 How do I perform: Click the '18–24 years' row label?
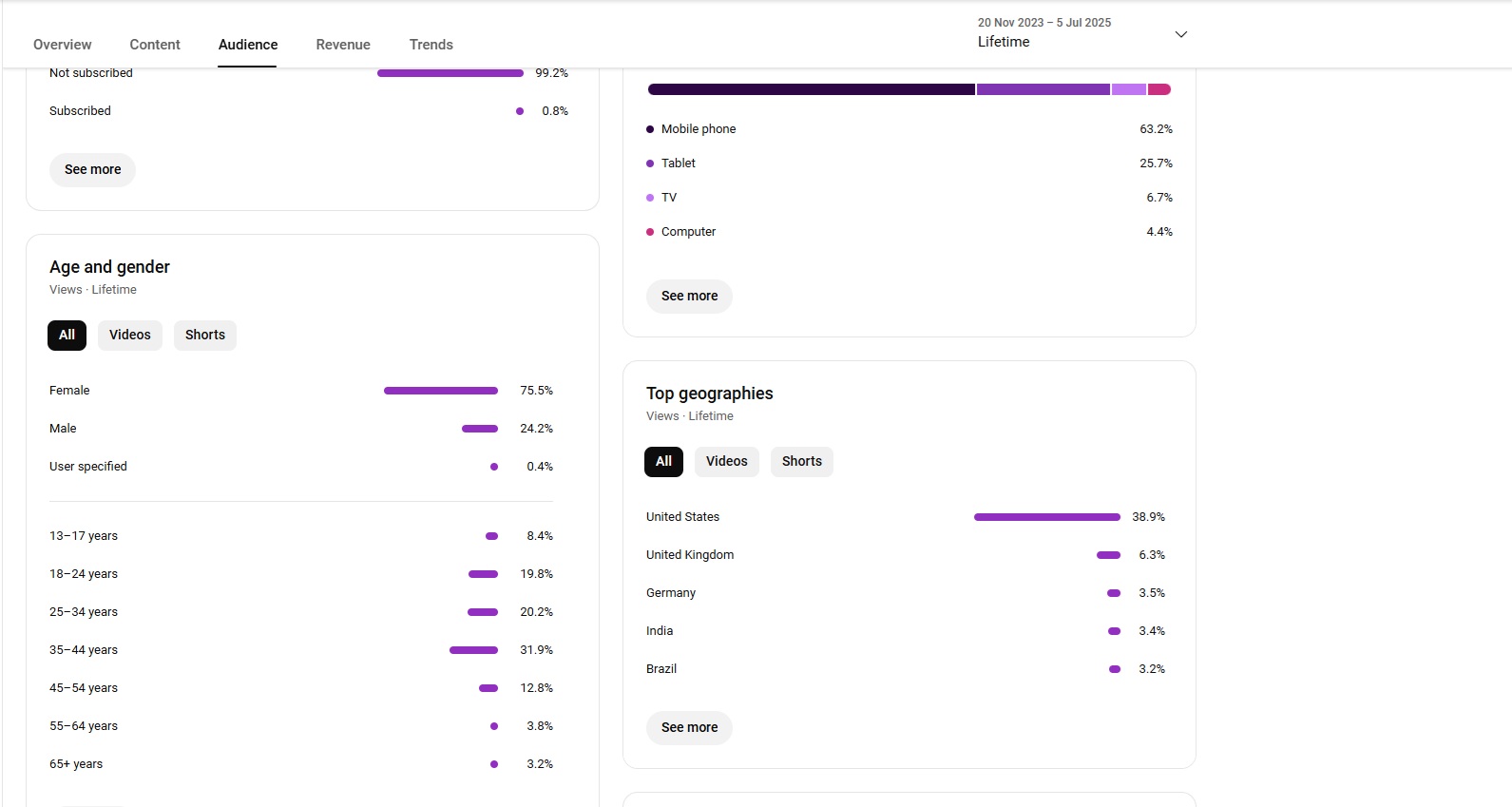(84, 574)
